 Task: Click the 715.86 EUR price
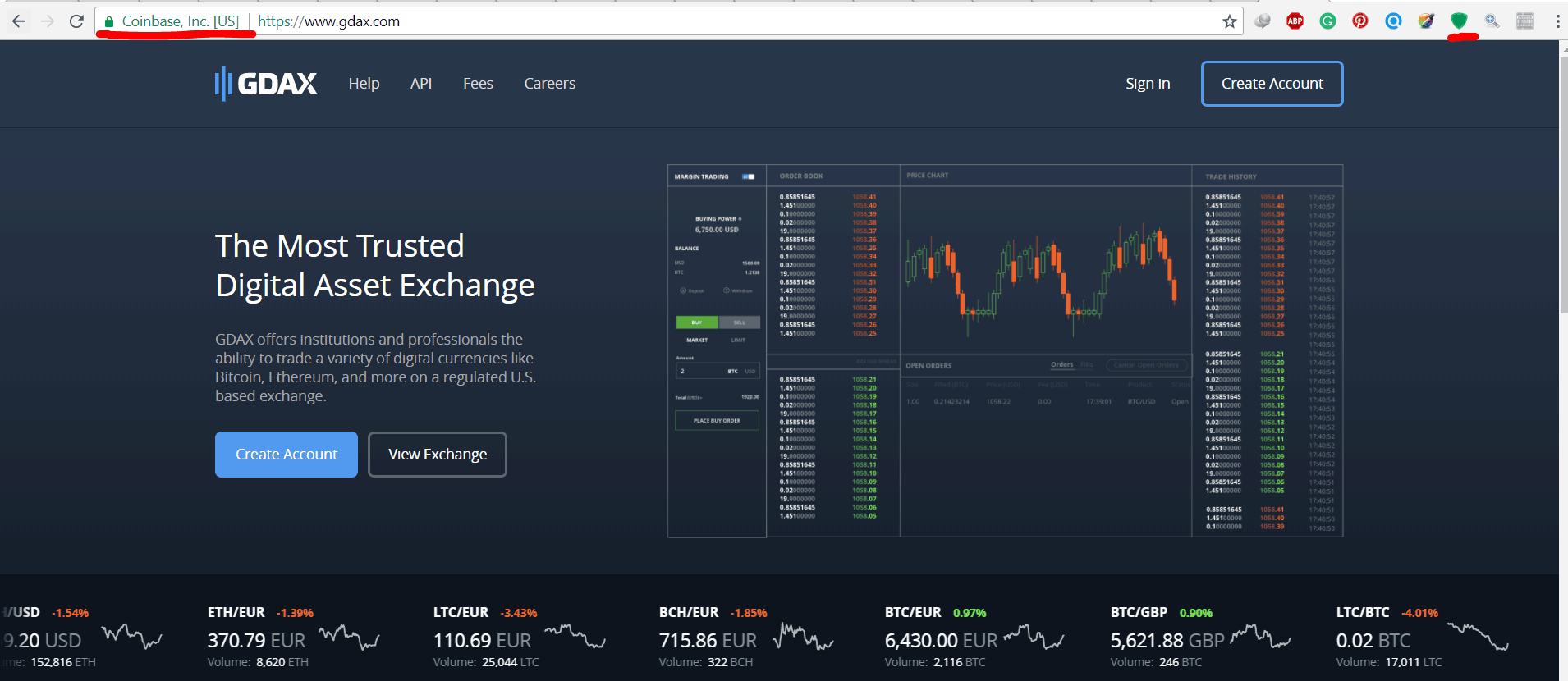pyautogui.click(x=708, y=640)
